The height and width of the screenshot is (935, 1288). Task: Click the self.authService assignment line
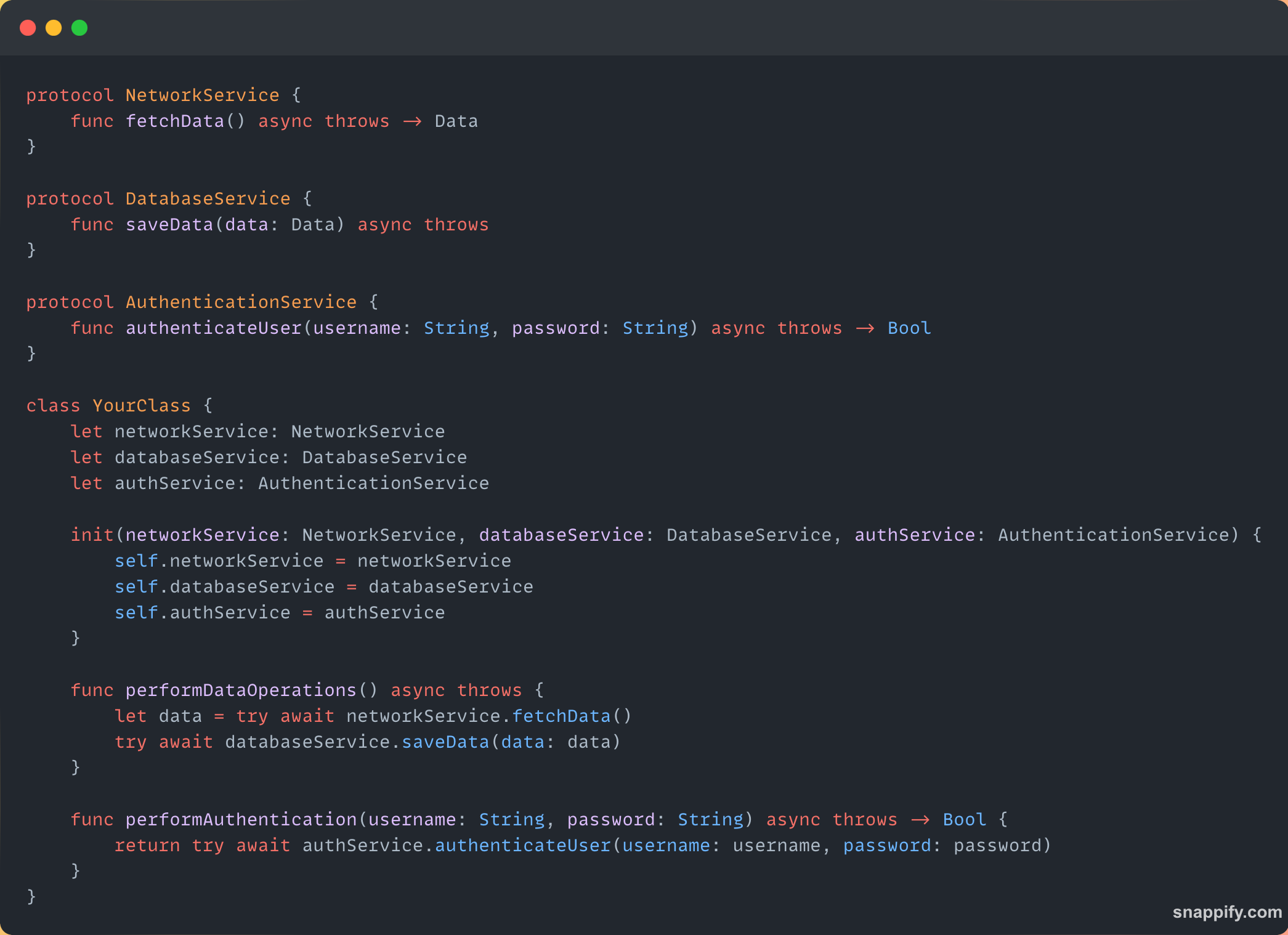click(279, 612)
